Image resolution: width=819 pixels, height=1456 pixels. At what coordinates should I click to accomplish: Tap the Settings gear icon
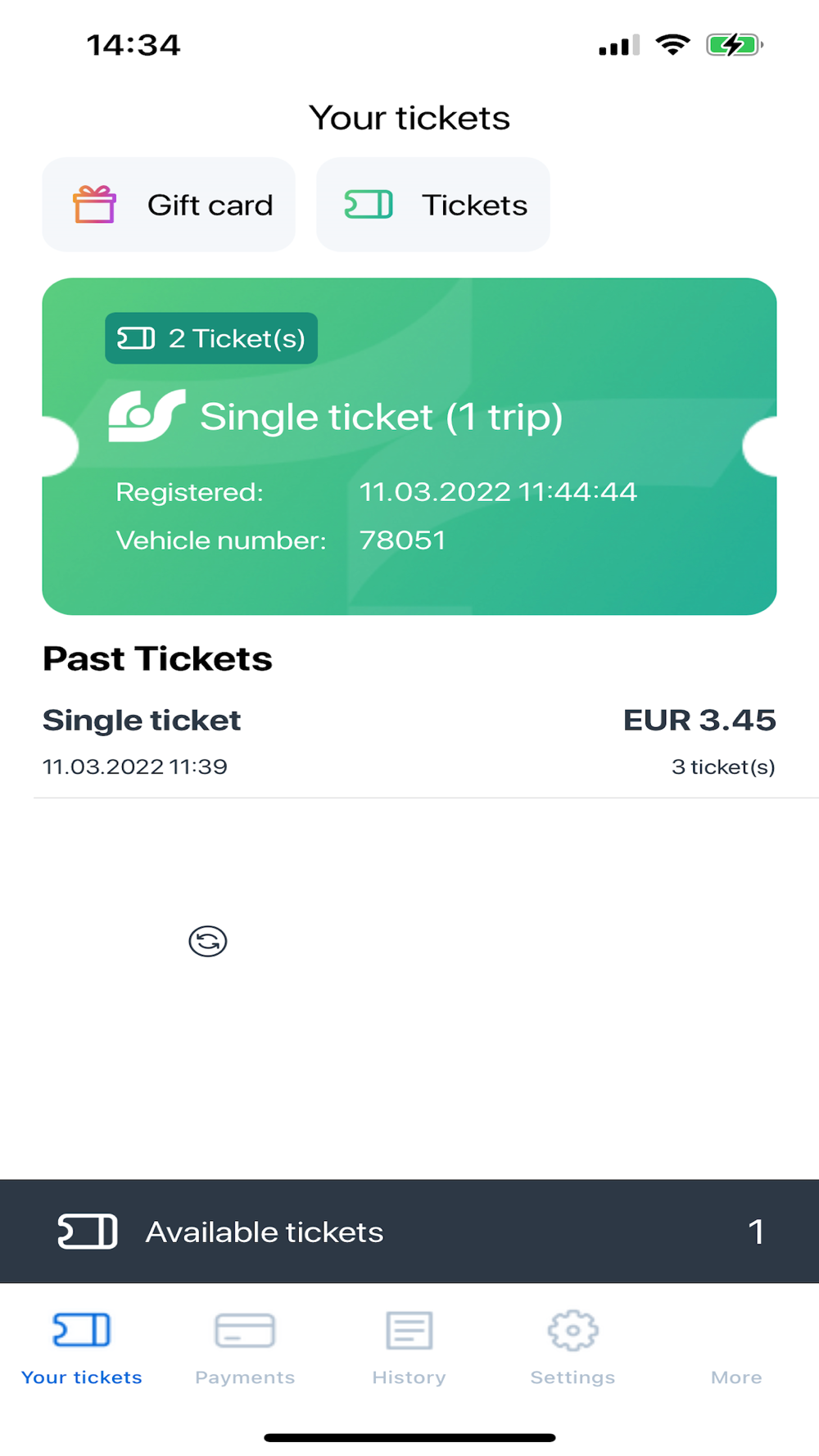[572, 1330]
